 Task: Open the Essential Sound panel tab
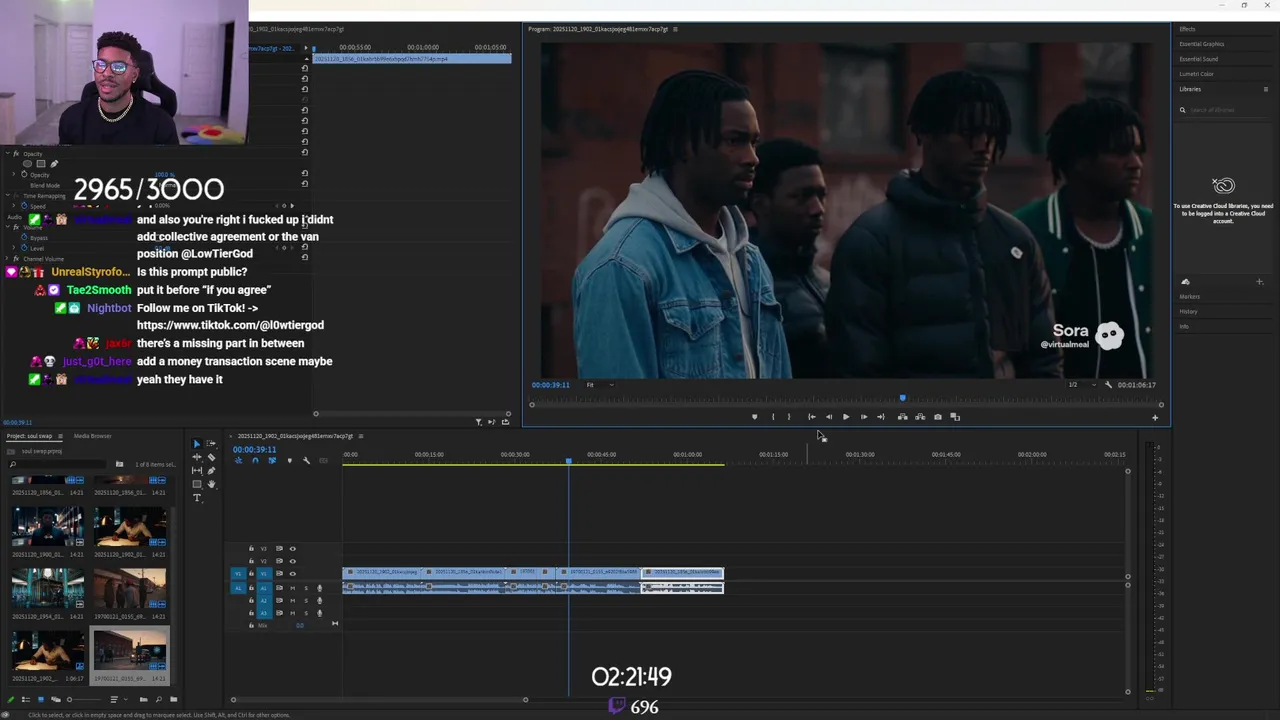coord(1199,59)
